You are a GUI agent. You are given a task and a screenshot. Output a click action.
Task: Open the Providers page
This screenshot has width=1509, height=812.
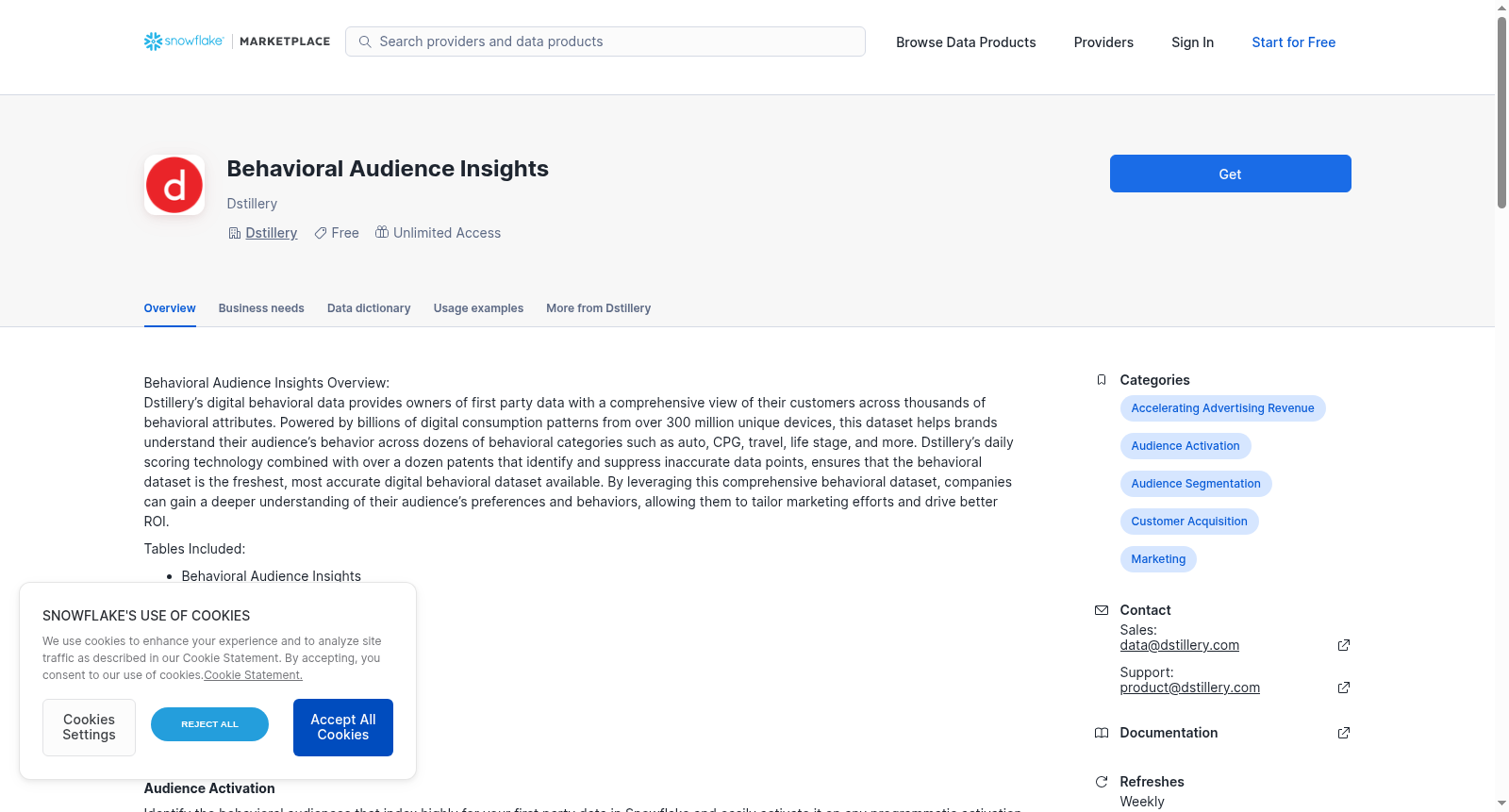pyautogui.click(x=1103, y=42)
